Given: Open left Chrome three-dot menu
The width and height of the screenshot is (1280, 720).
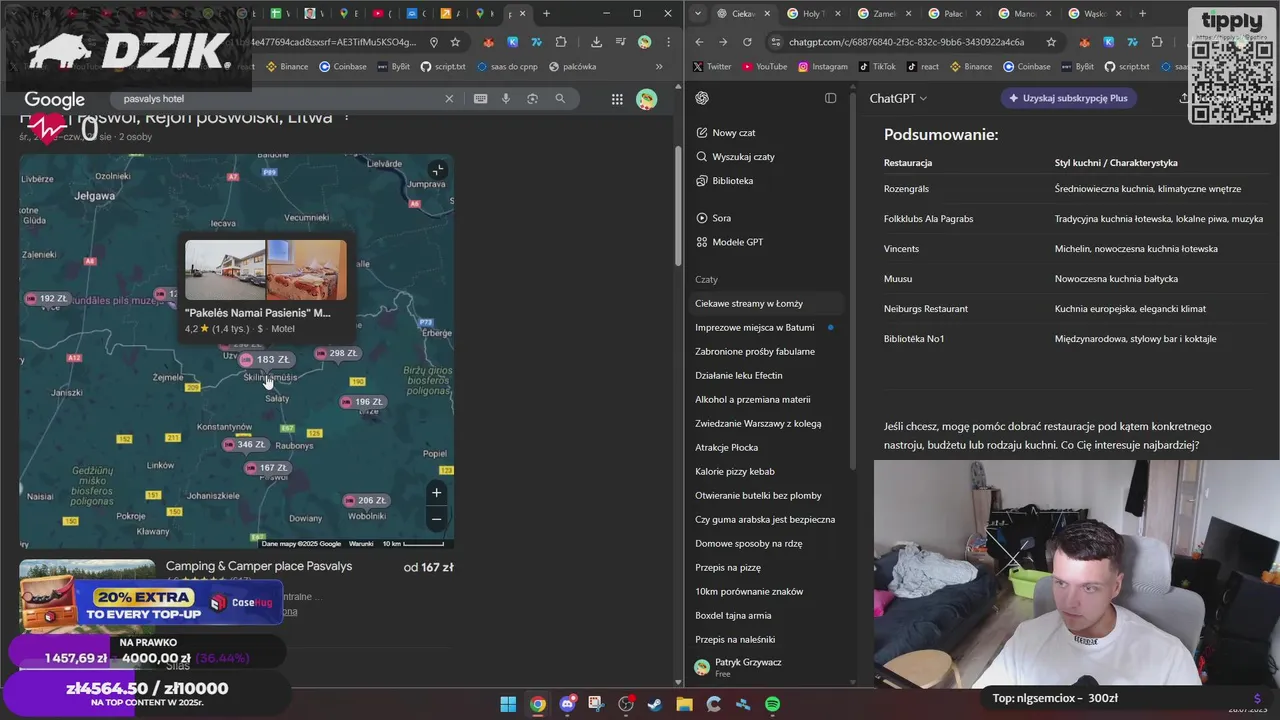Looking at the screenshot, I should click(x=668, y=42).
